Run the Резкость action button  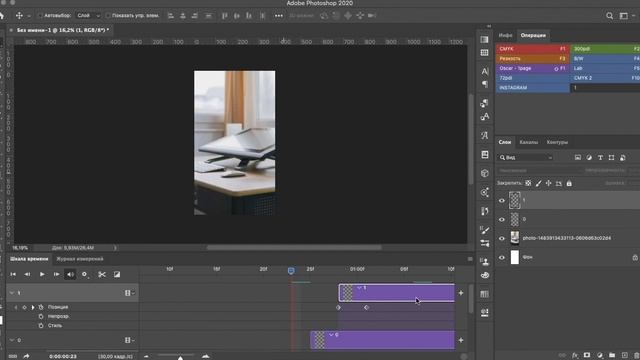533,58
